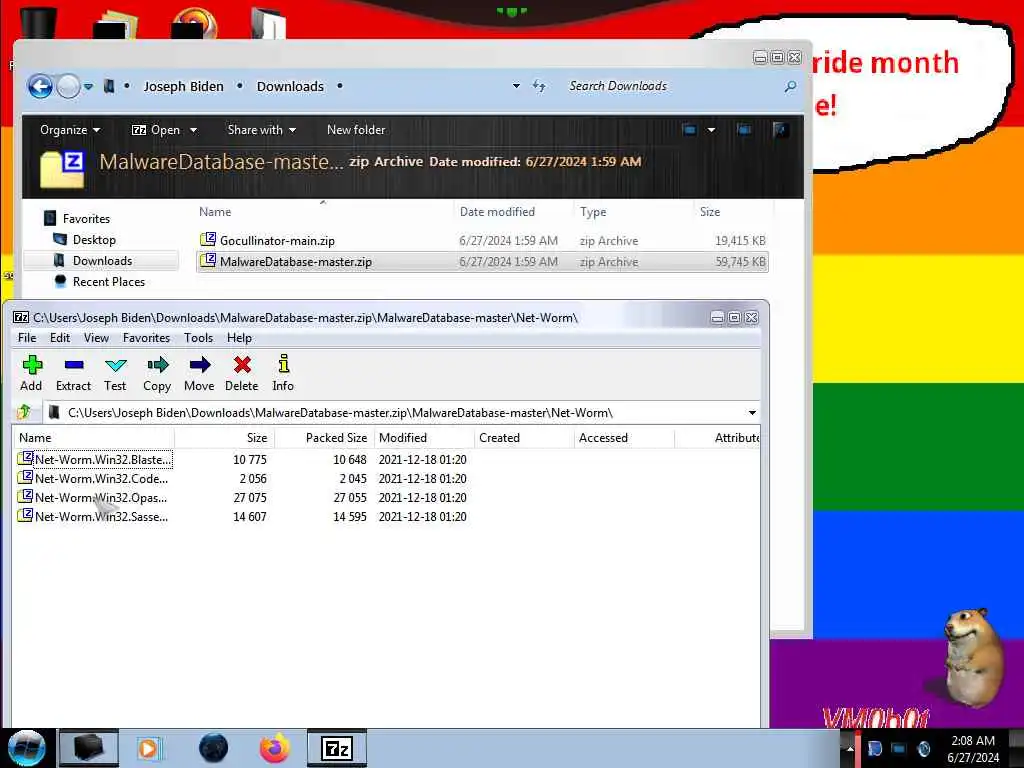Click the network icon in system tray

pyautogui.click(x=899, y=748)
